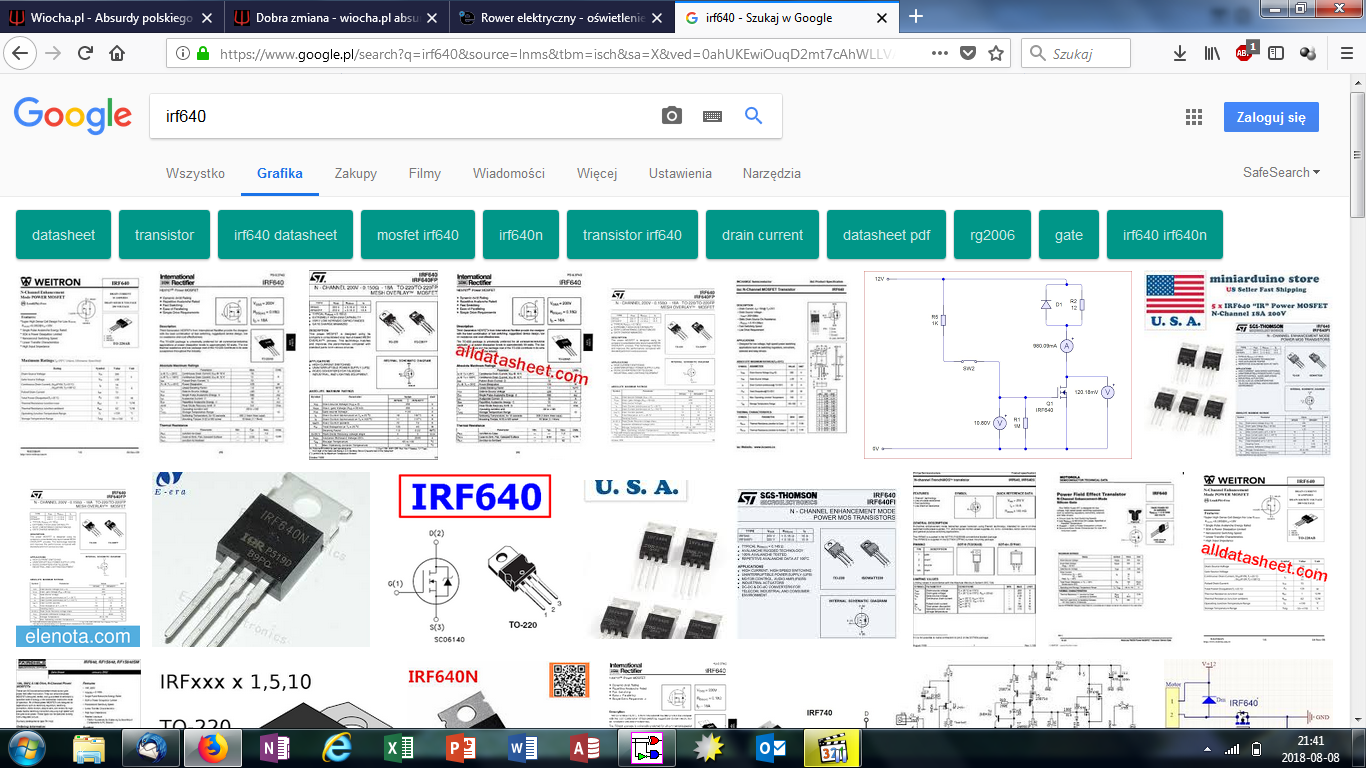Filter images by the rg2006 chip
The width and height of the screenshot is (1366, 768).
pos(993,235)
